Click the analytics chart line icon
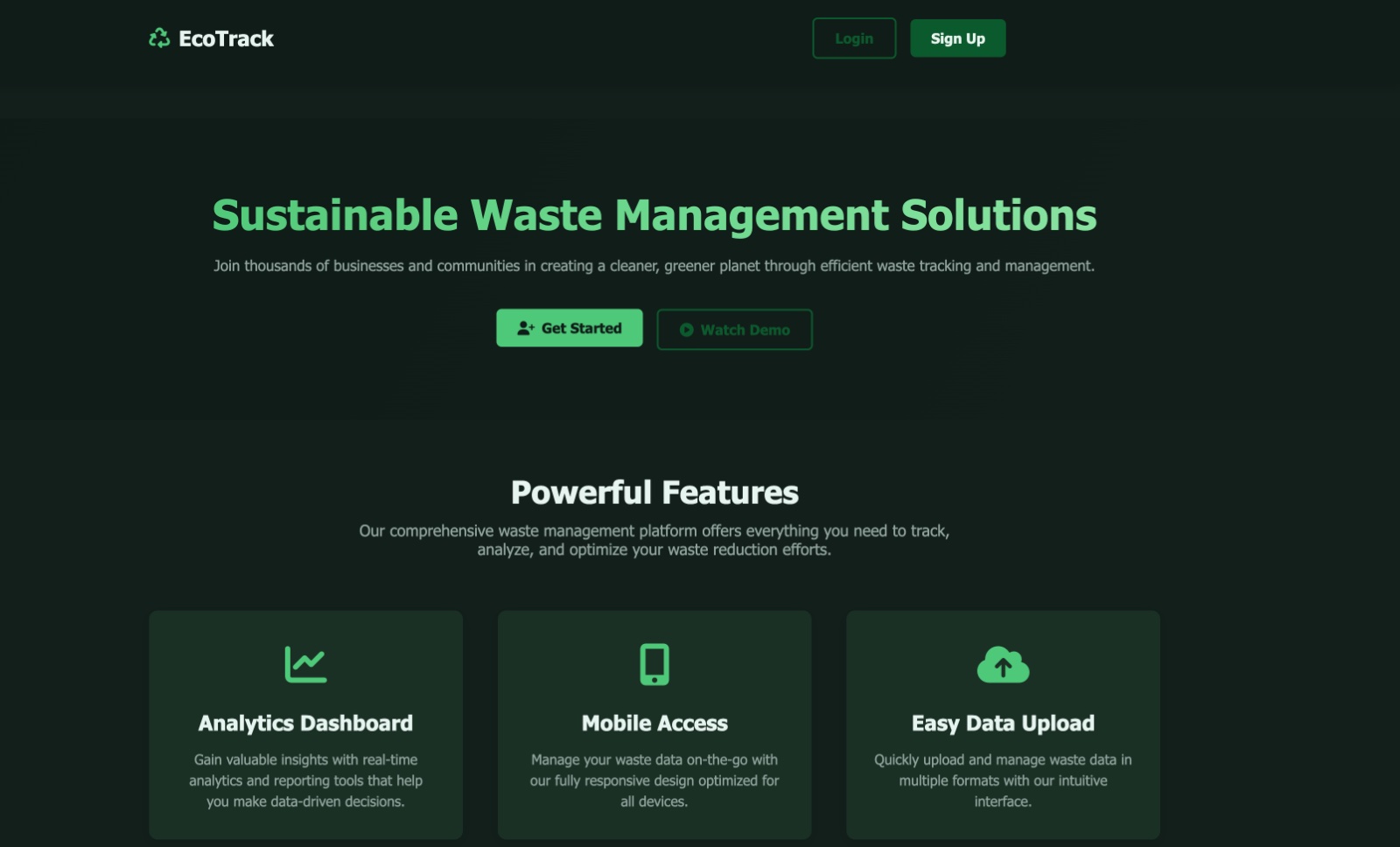Screen dimensions: 1400x847 tap(305, 664)
